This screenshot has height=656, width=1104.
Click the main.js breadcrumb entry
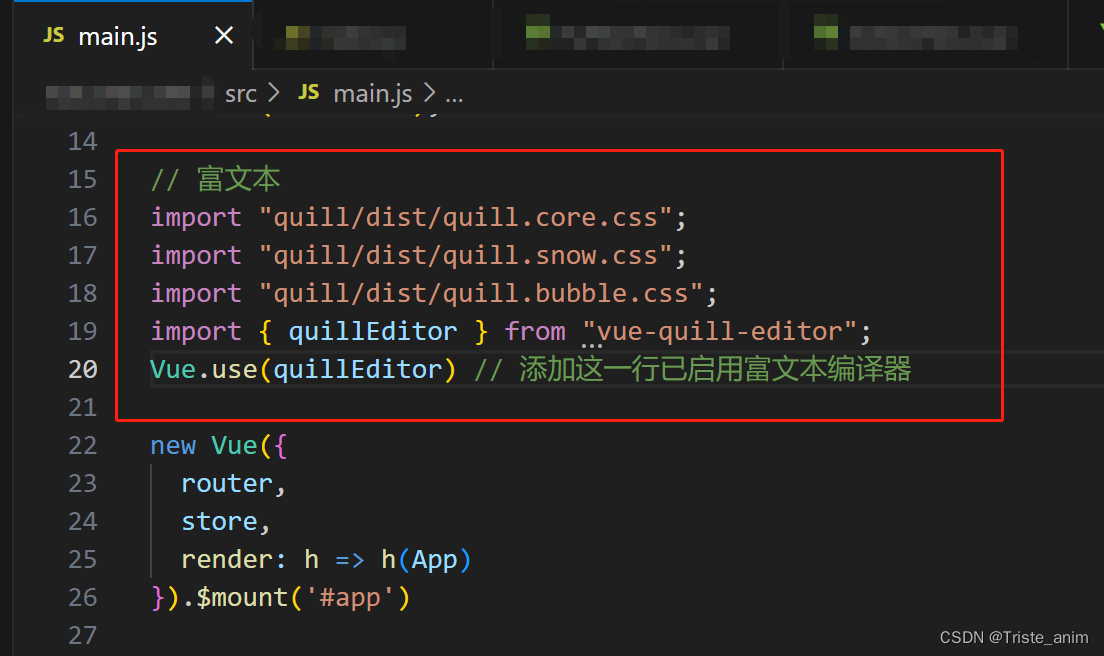point(372,93)
